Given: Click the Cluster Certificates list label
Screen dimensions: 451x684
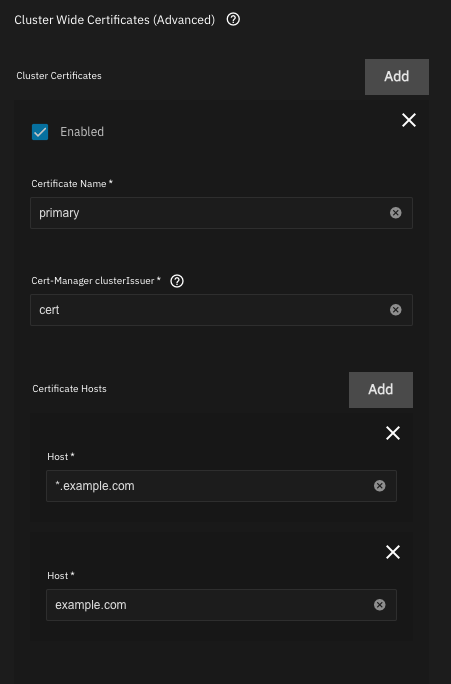Looking at the screenshot, I should pyautogui.click(x=59, y=75).
